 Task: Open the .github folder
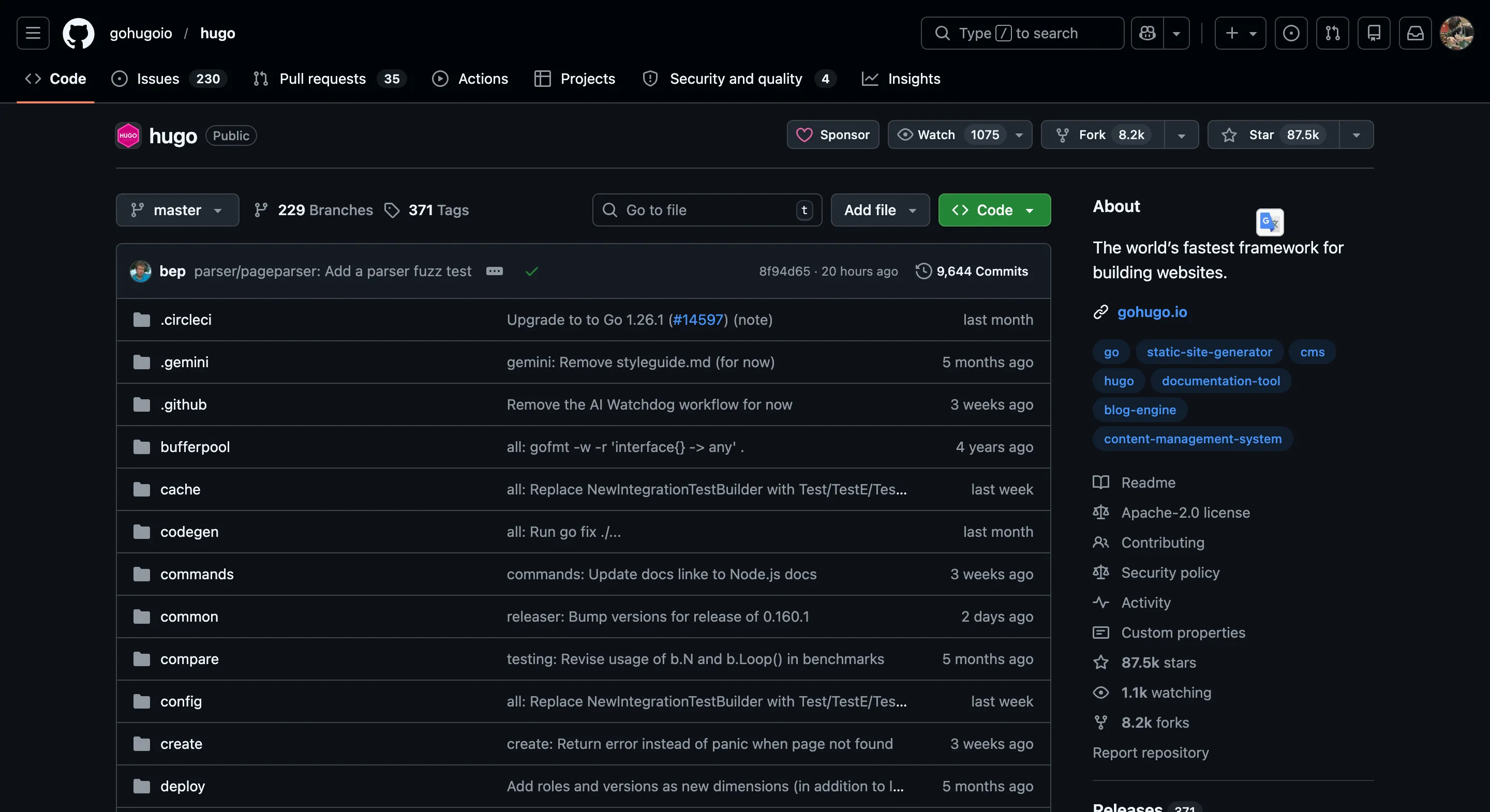(x=183, y=404)
